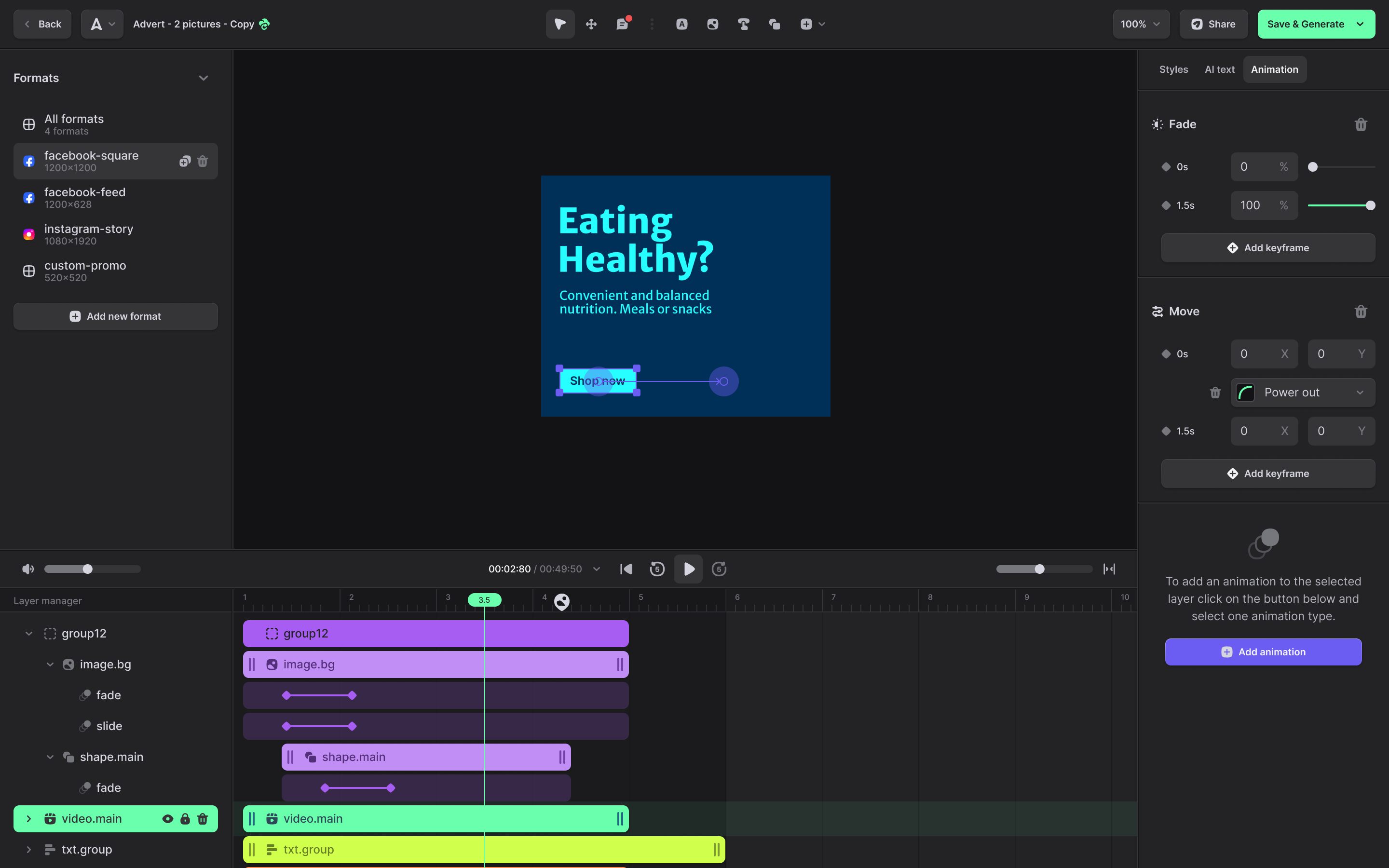Add a shape layer from toolbar
This screenshot has width=1389, height=868.
(774, 24)
